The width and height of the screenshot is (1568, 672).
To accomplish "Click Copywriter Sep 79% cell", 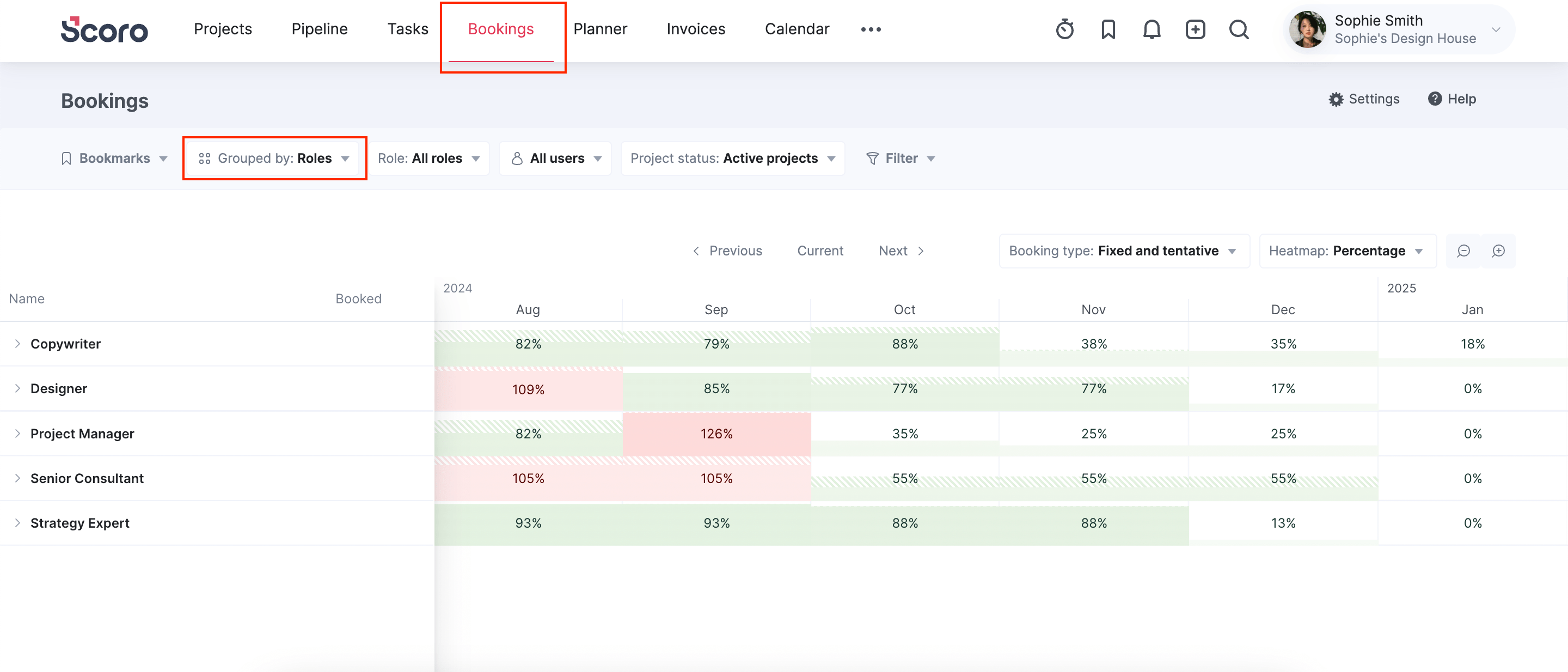I will pyautogui.click(x=716, y=344).
